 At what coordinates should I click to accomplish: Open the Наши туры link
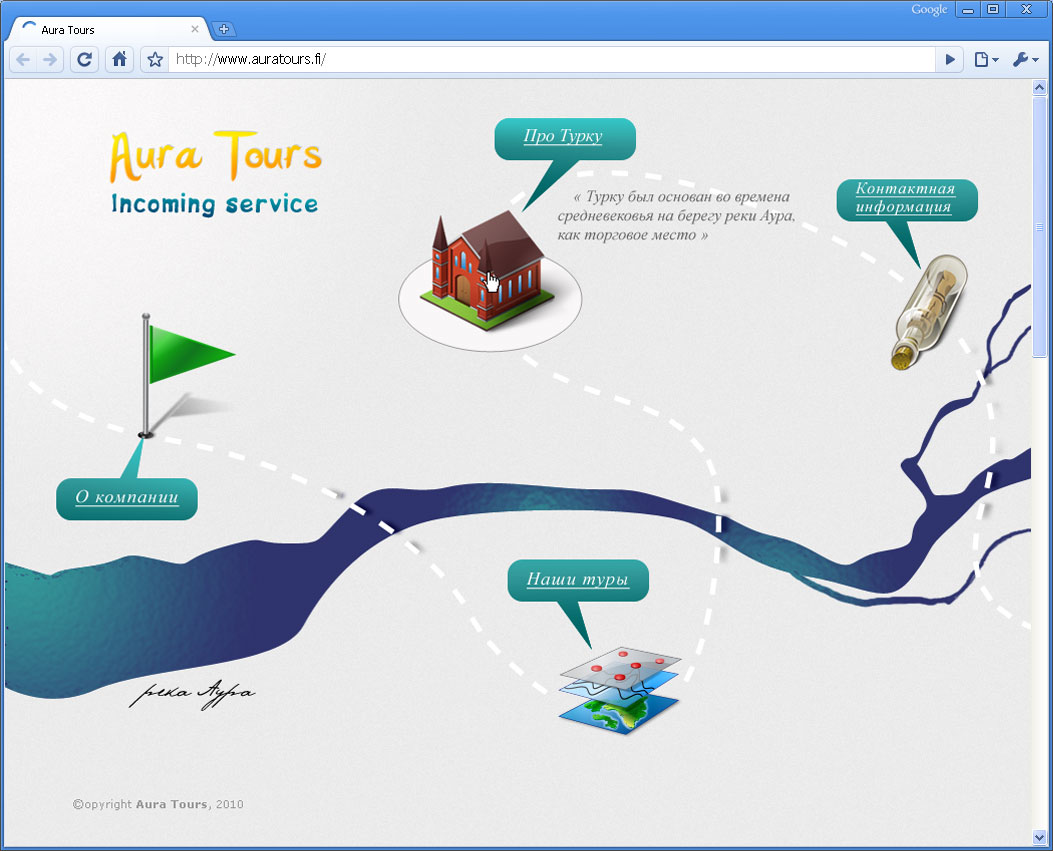pos(578,579)
